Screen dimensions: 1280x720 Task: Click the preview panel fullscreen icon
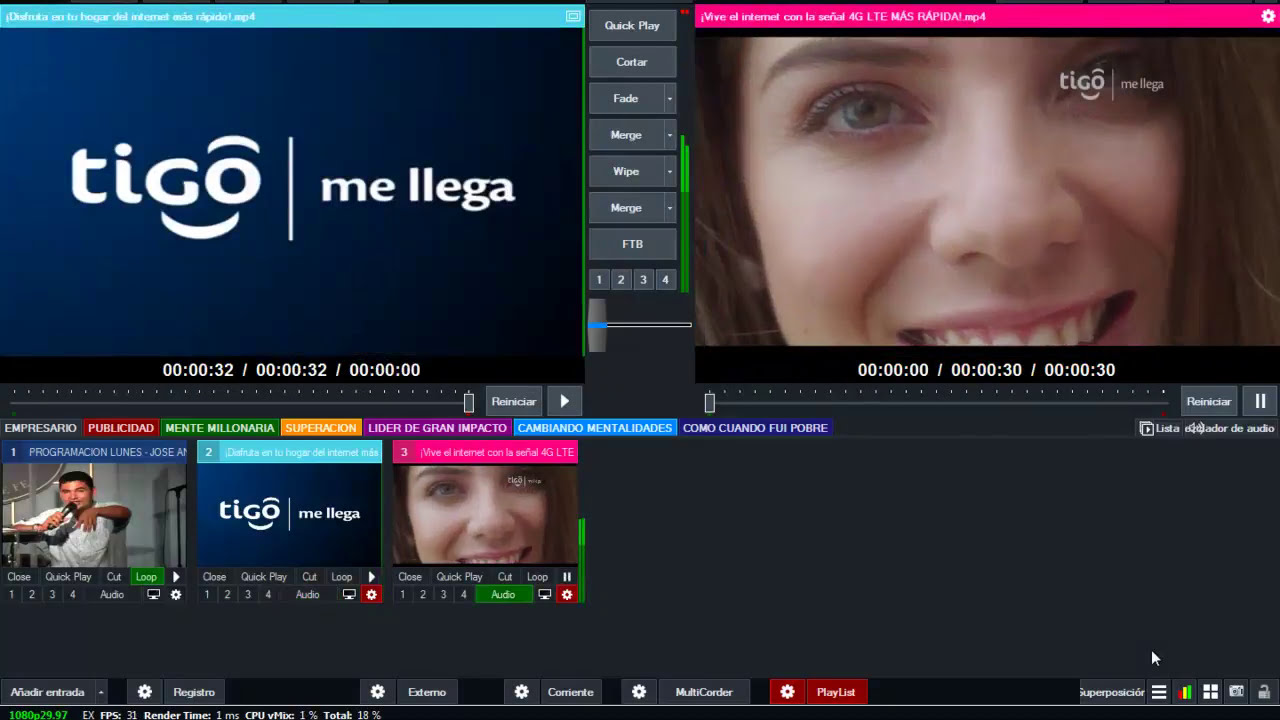coord(573,16)
